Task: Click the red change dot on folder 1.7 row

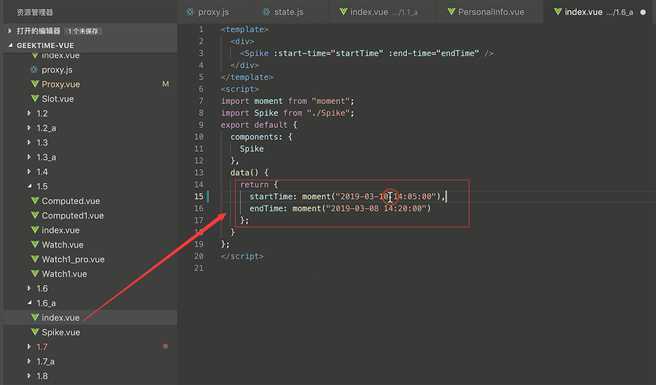Action: pyautogui.click(x=165, y=346)
